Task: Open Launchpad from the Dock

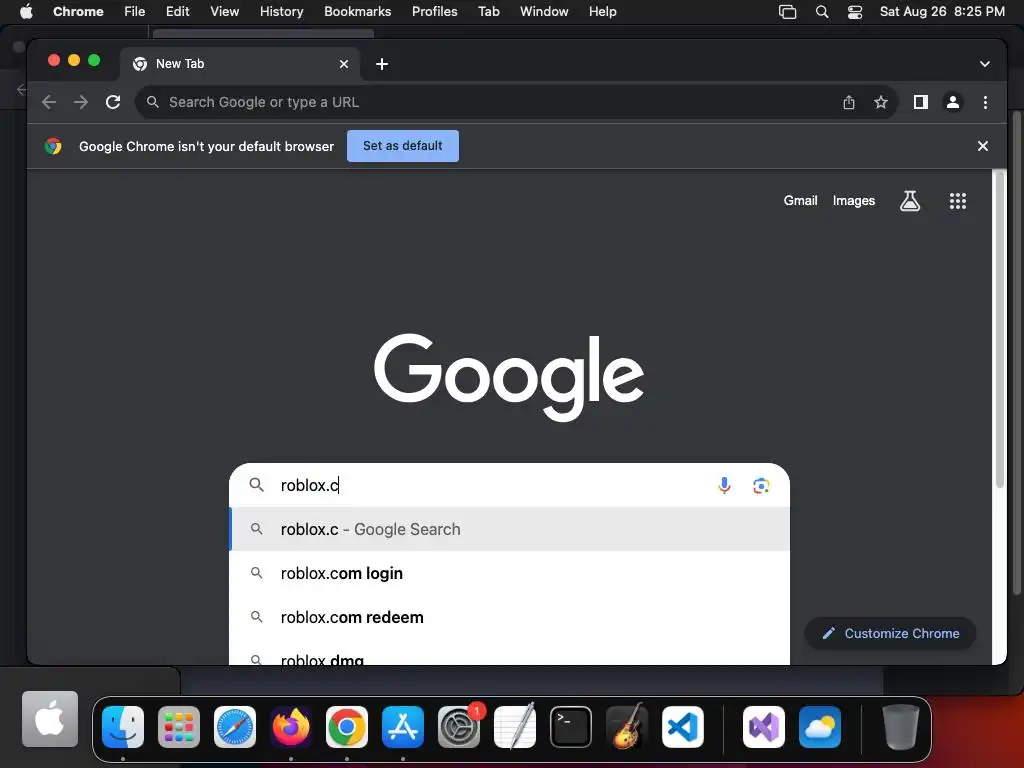Action: click(178, 727)
